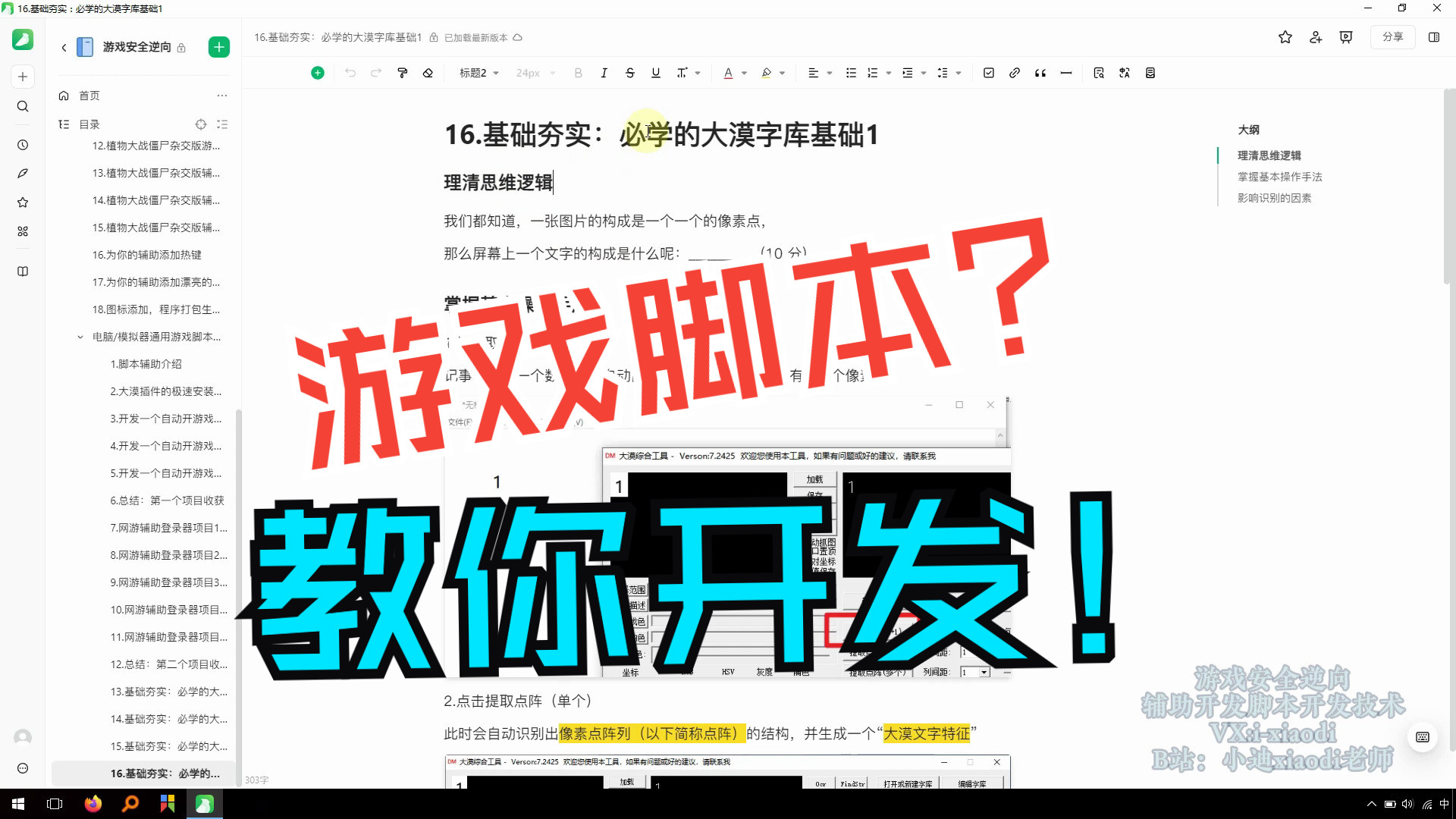Click the 分享 share button
This screenshot has width=1456, height=819.
point(1392,37)
